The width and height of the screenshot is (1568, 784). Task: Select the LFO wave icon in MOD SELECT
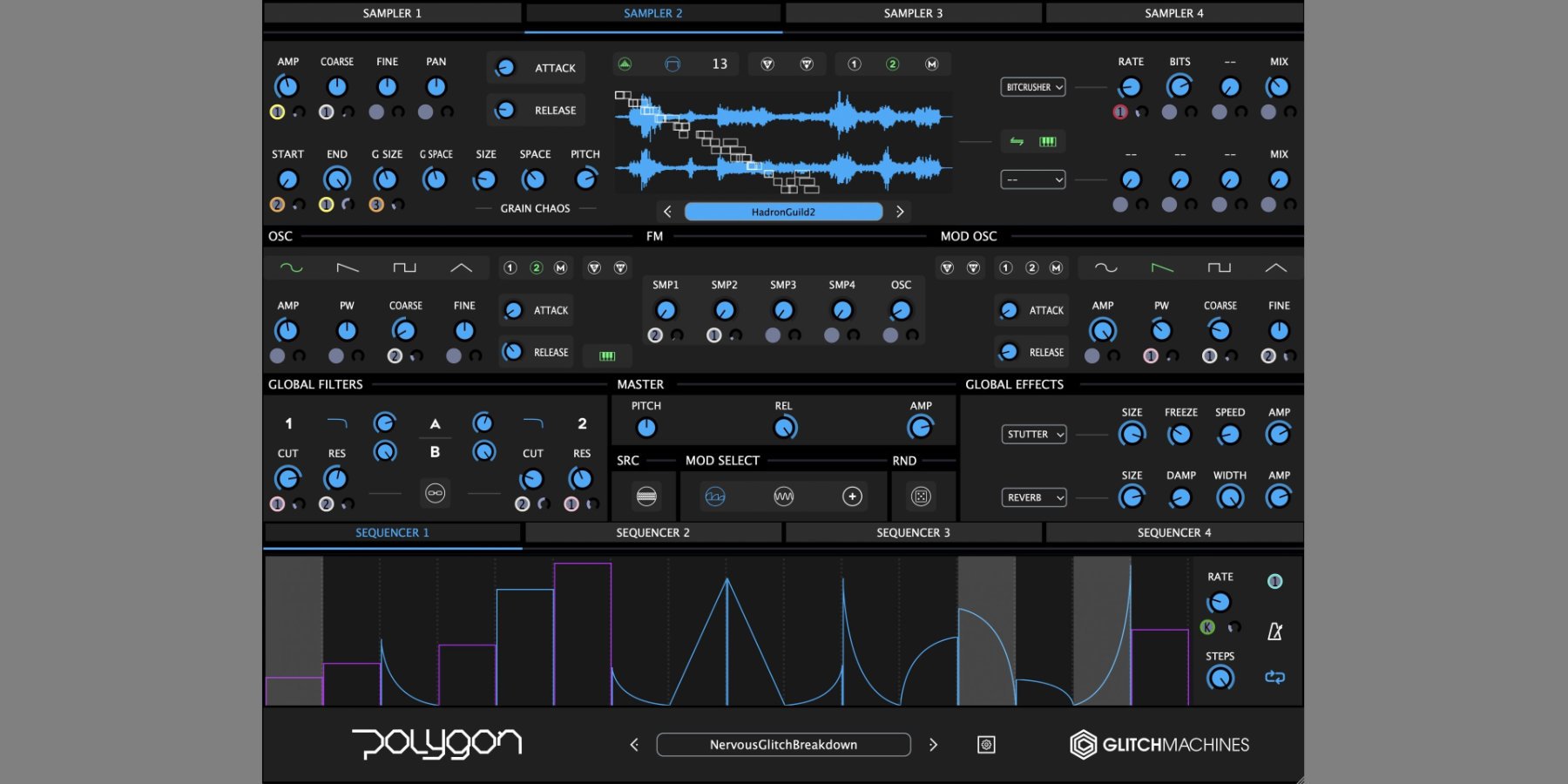(784, 497)
